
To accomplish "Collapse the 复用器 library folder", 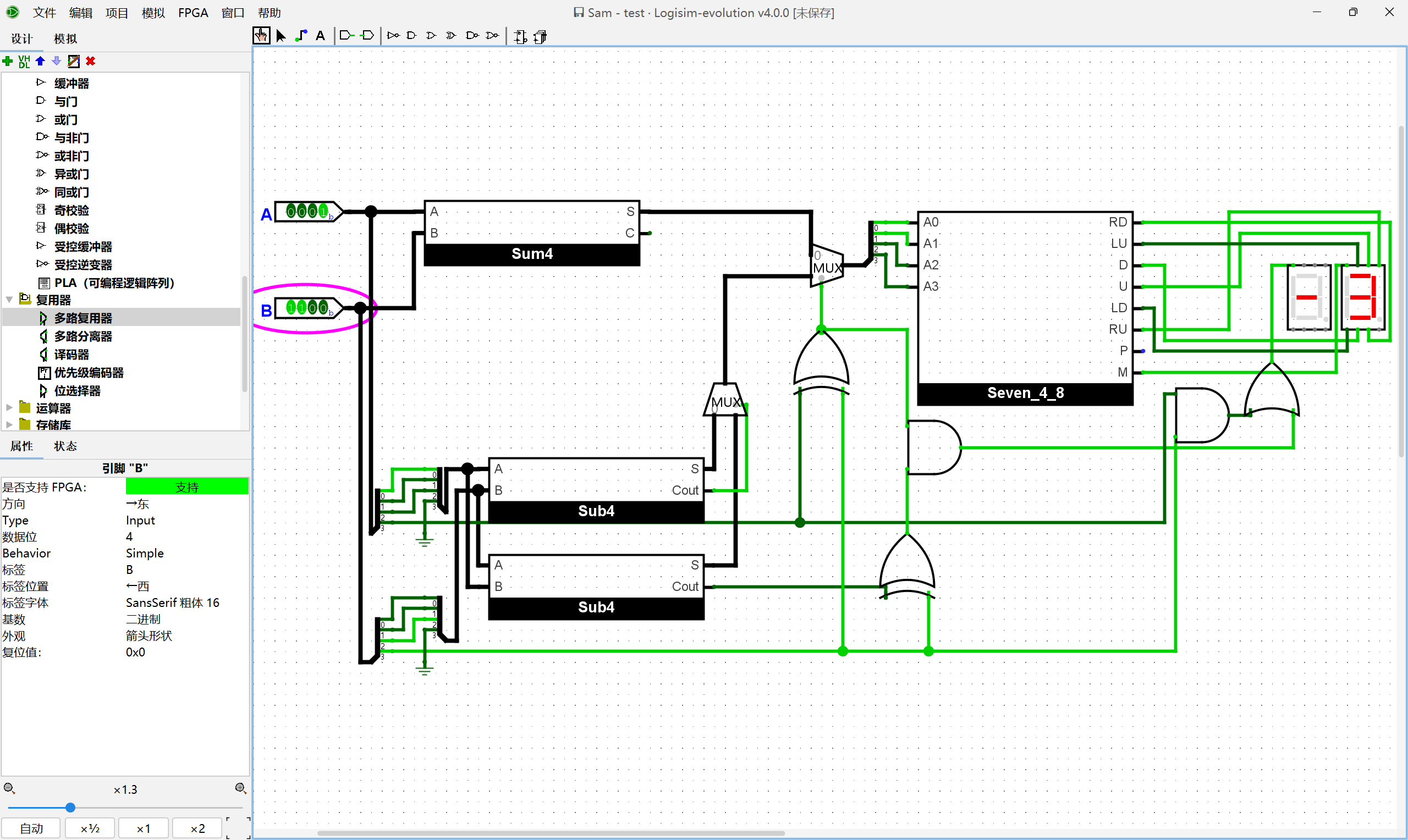I will point(9,300).
